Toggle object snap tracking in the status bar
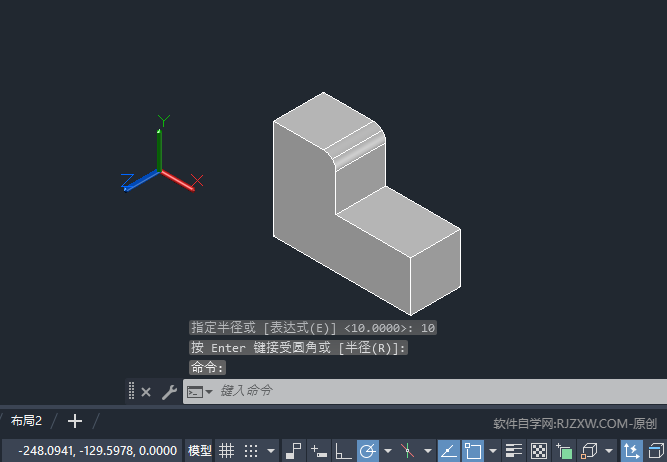 click(x=449, y=451)
